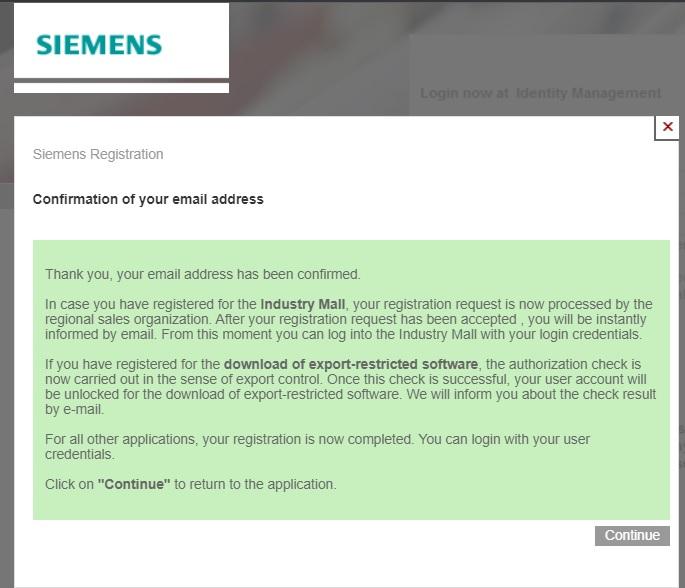Click the bold "Continue" word in instructions
Screen dimensions: 685x588
click(x=134, y=484)
